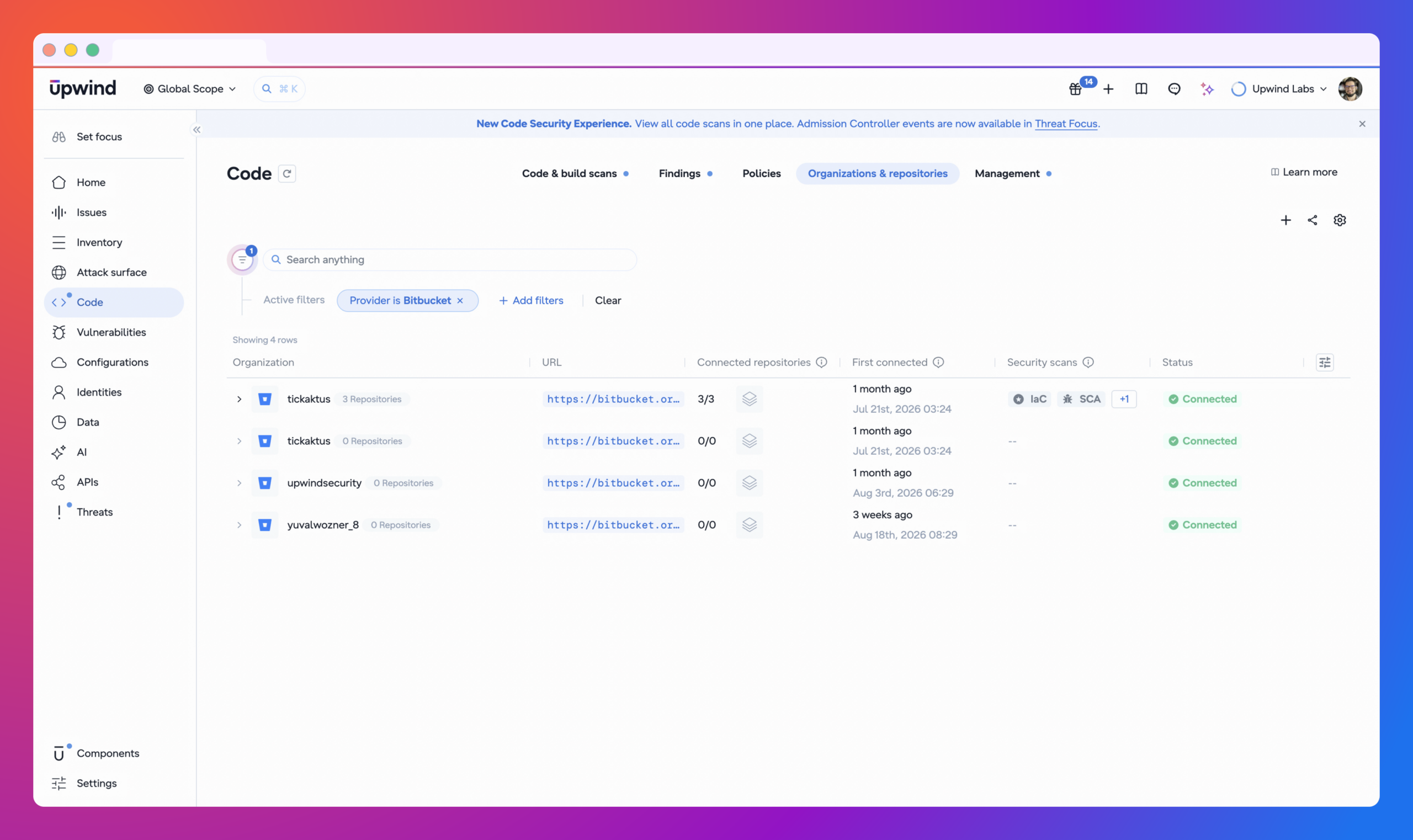Click Bitbucket icon of upwindsecurity organization

pyautogui.click(x=264, y=483)
